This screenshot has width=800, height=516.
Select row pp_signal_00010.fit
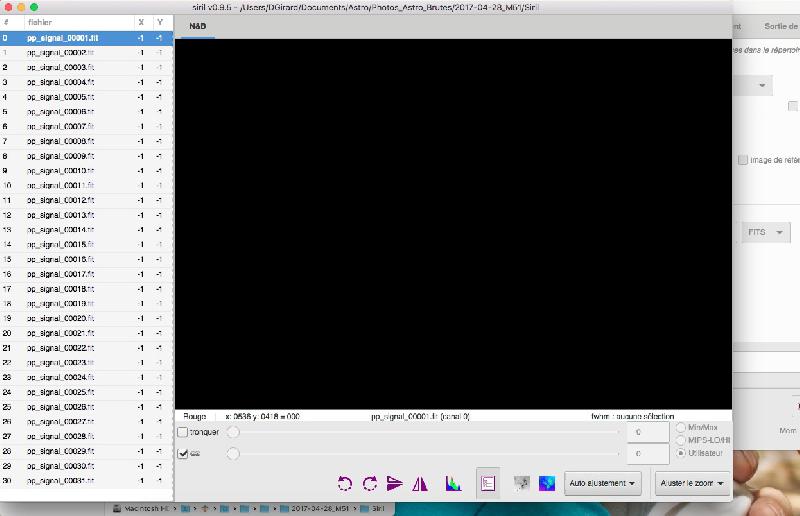pos(86,170)
